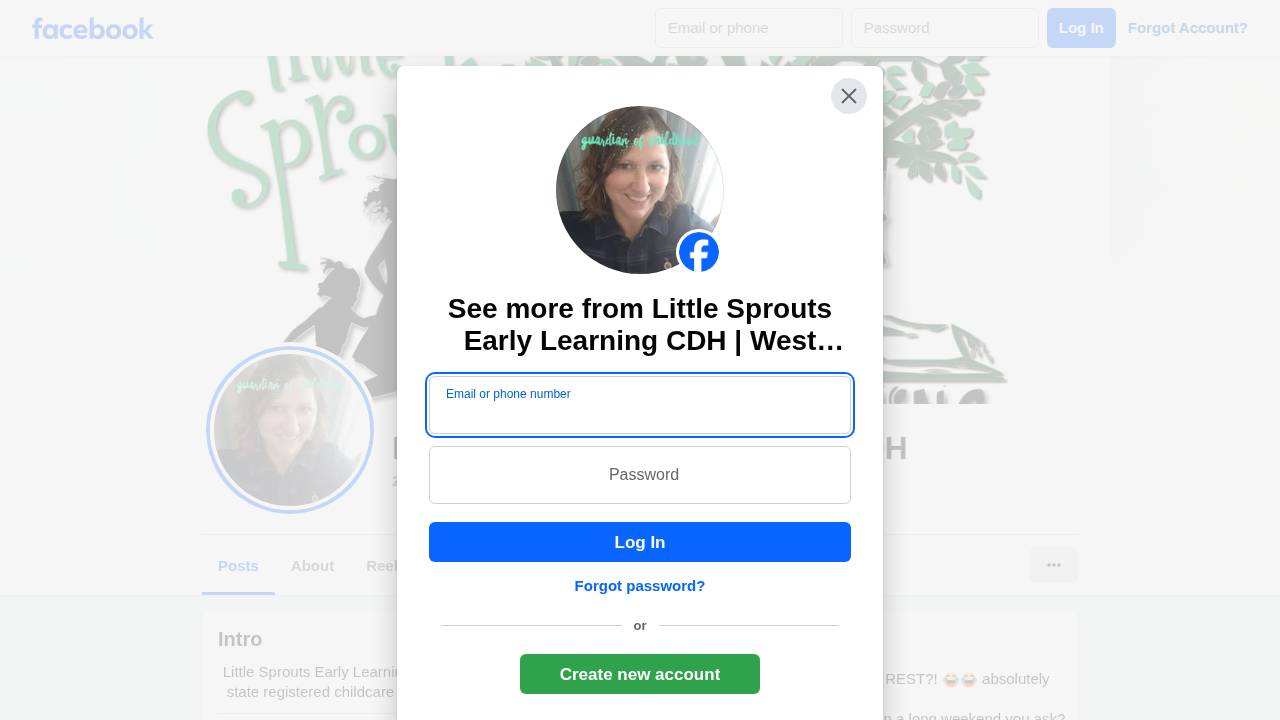This screenshot has height=720, width=1280.
Task: Click the header Log In button
Action: click(1081, 28)
